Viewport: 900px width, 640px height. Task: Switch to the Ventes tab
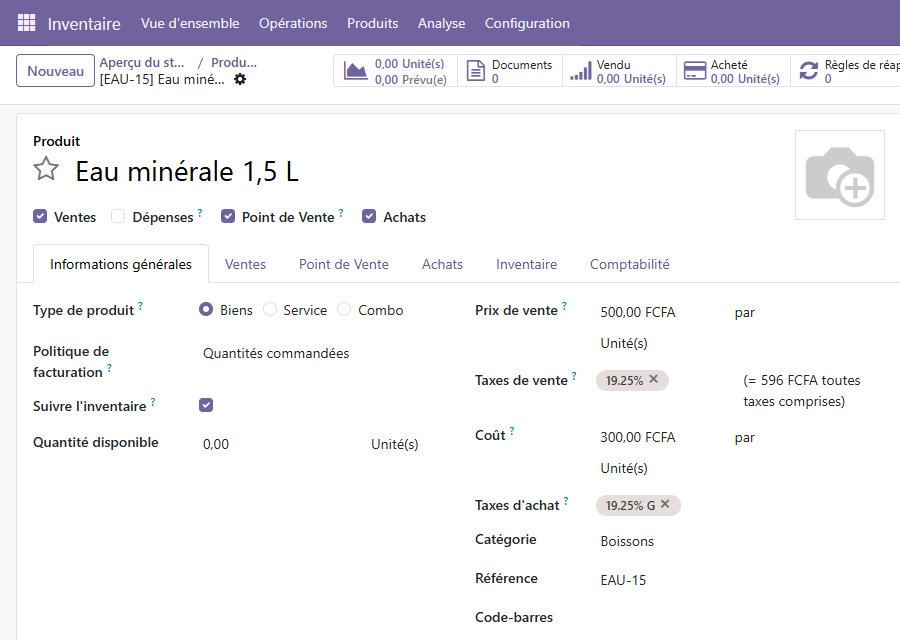tap(245, 264)
